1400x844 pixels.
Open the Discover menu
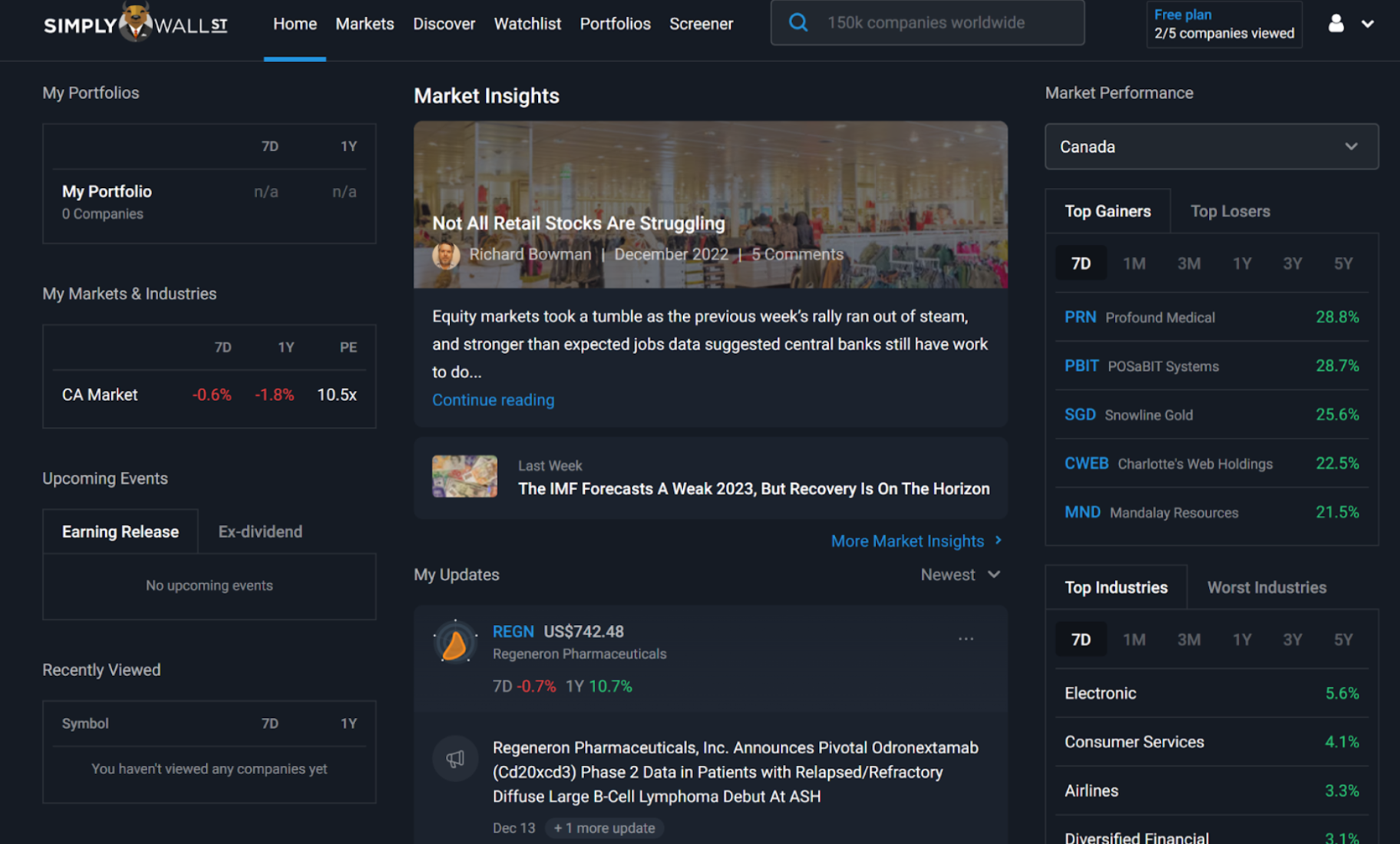point(444,24)
